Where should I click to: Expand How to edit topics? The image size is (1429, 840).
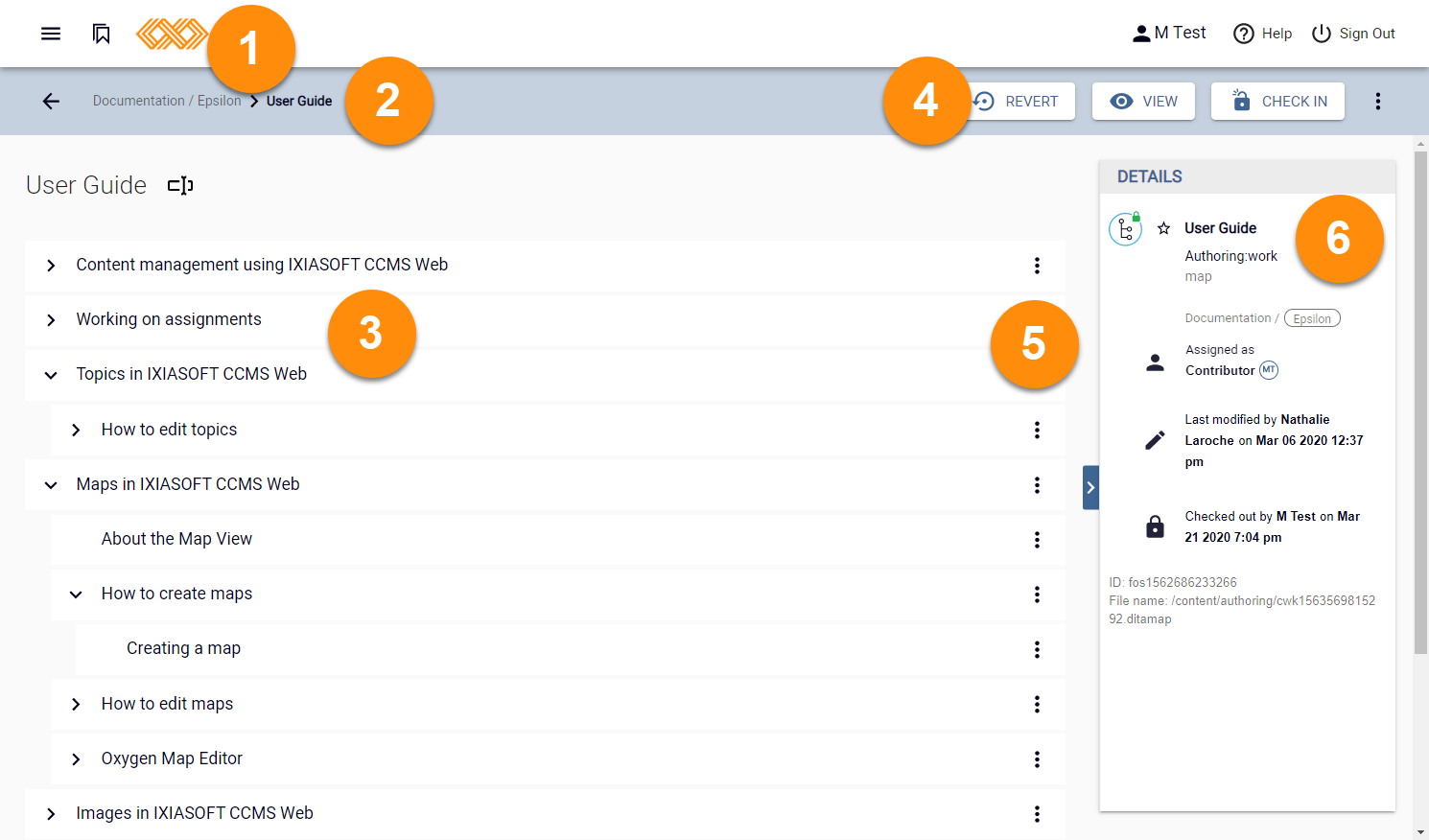[x=76, y=431]
